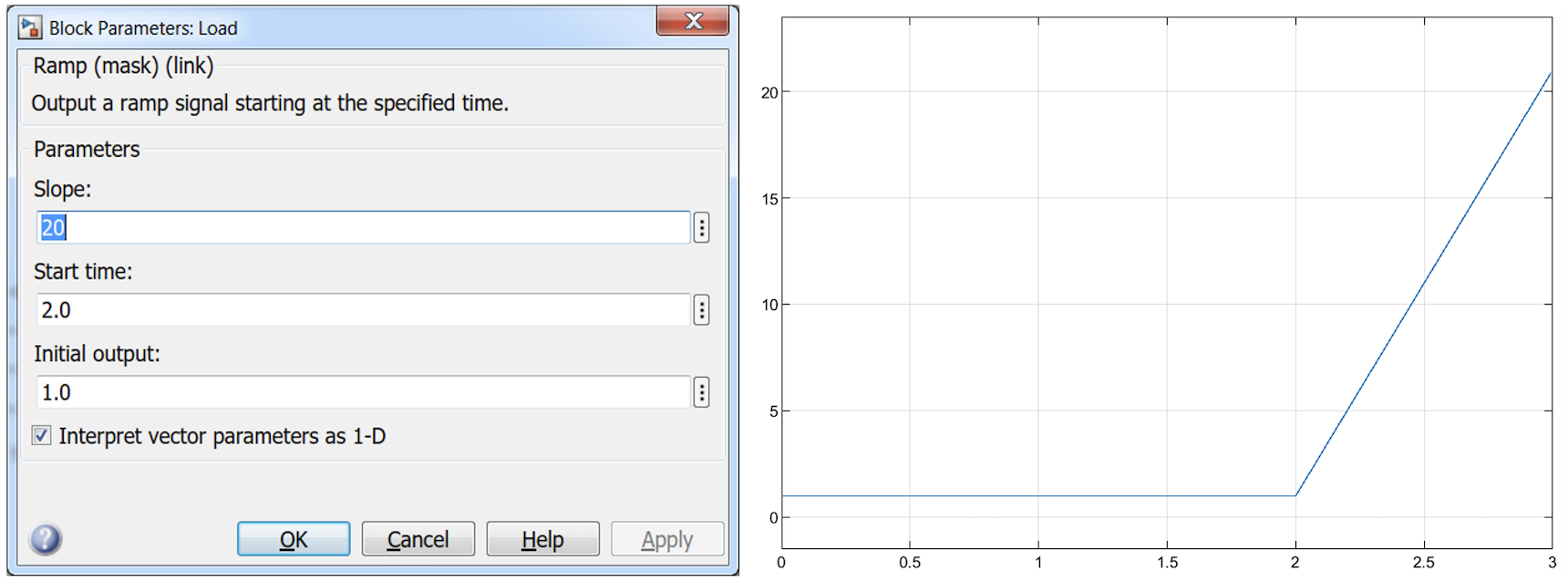Focus the Start time field showing 2.0
This screenshot has width=1568, height=582.
[363, 310]
